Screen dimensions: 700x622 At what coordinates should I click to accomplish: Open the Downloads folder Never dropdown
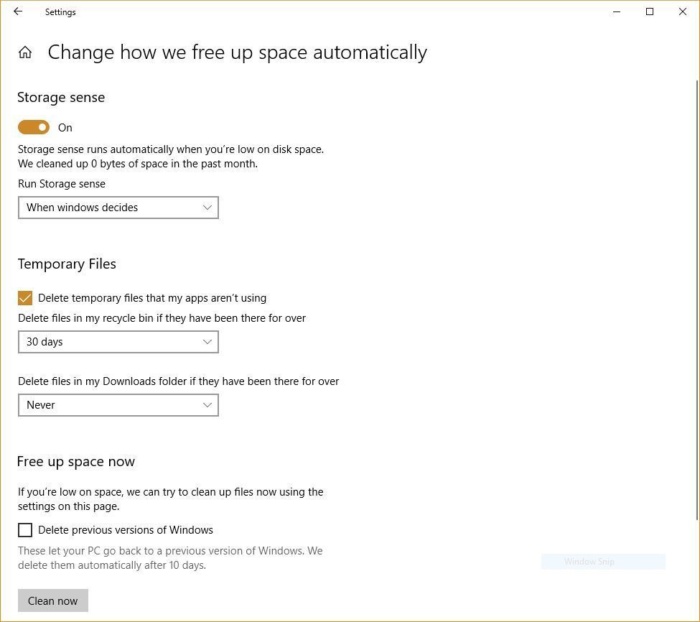pos(118,405)
